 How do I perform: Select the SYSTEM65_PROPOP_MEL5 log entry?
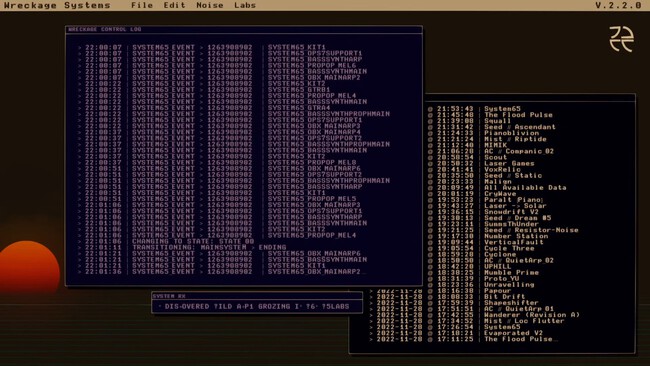(217, 199)
